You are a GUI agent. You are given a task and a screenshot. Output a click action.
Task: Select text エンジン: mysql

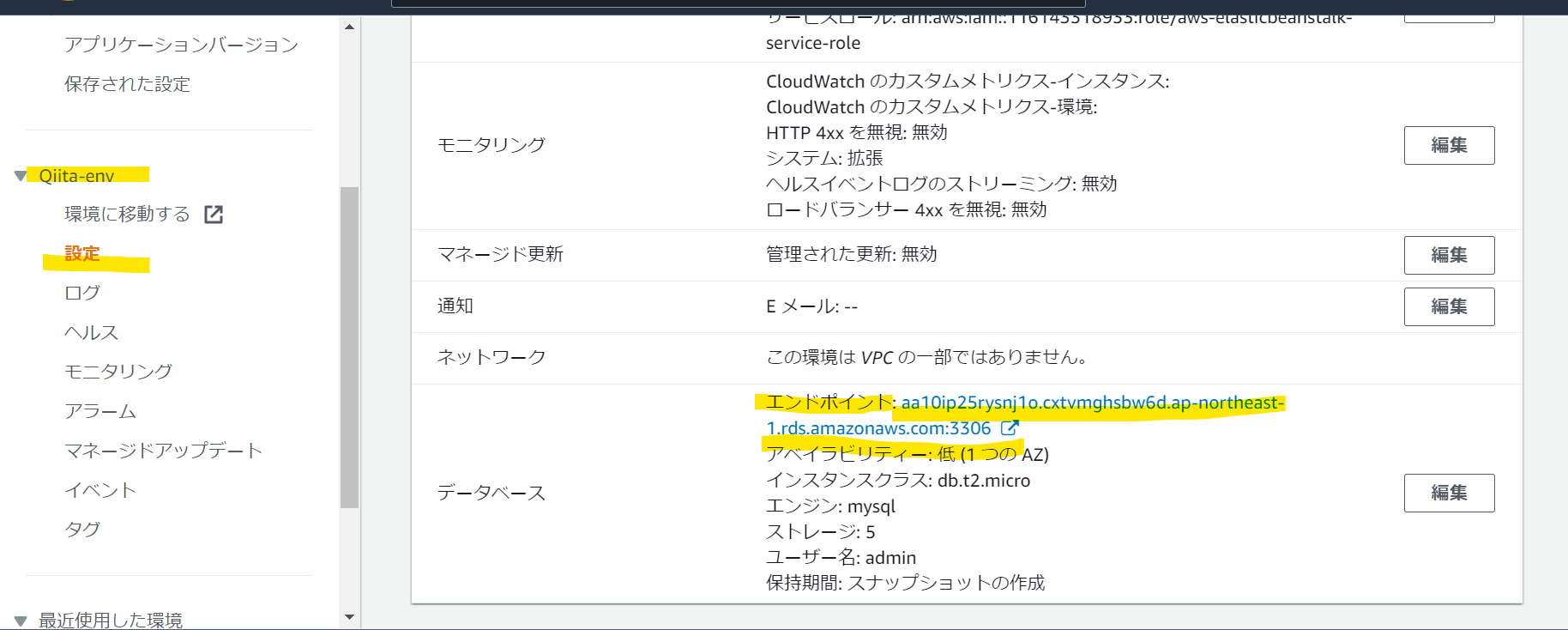[x=830, y=506]
